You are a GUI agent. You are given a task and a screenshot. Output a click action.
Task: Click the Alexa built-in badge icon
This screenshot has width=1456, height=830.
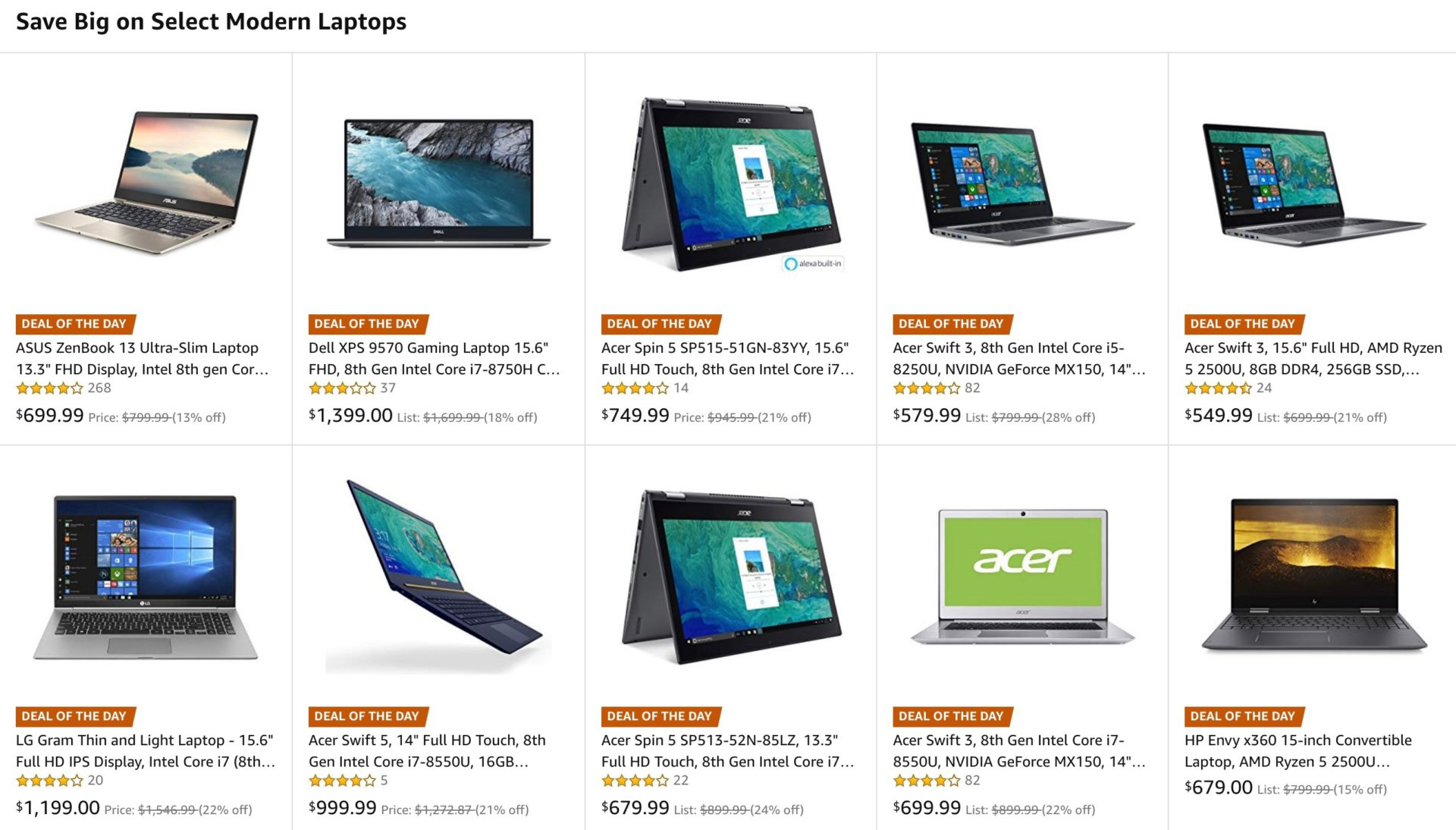pos(812,263)
